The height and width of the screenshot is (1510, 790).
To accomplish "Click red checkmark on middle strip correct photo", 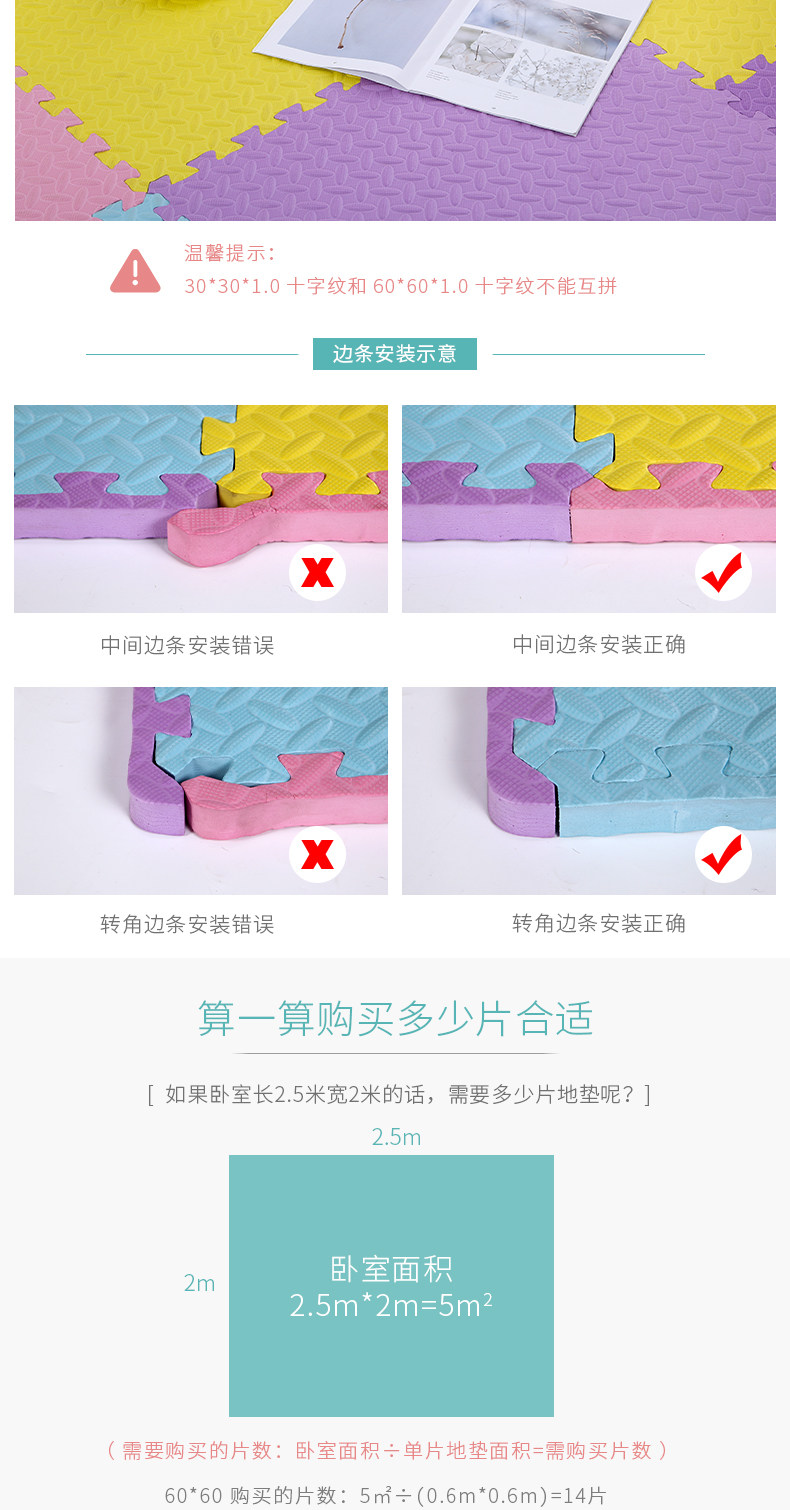I will (x=723, y=573).
